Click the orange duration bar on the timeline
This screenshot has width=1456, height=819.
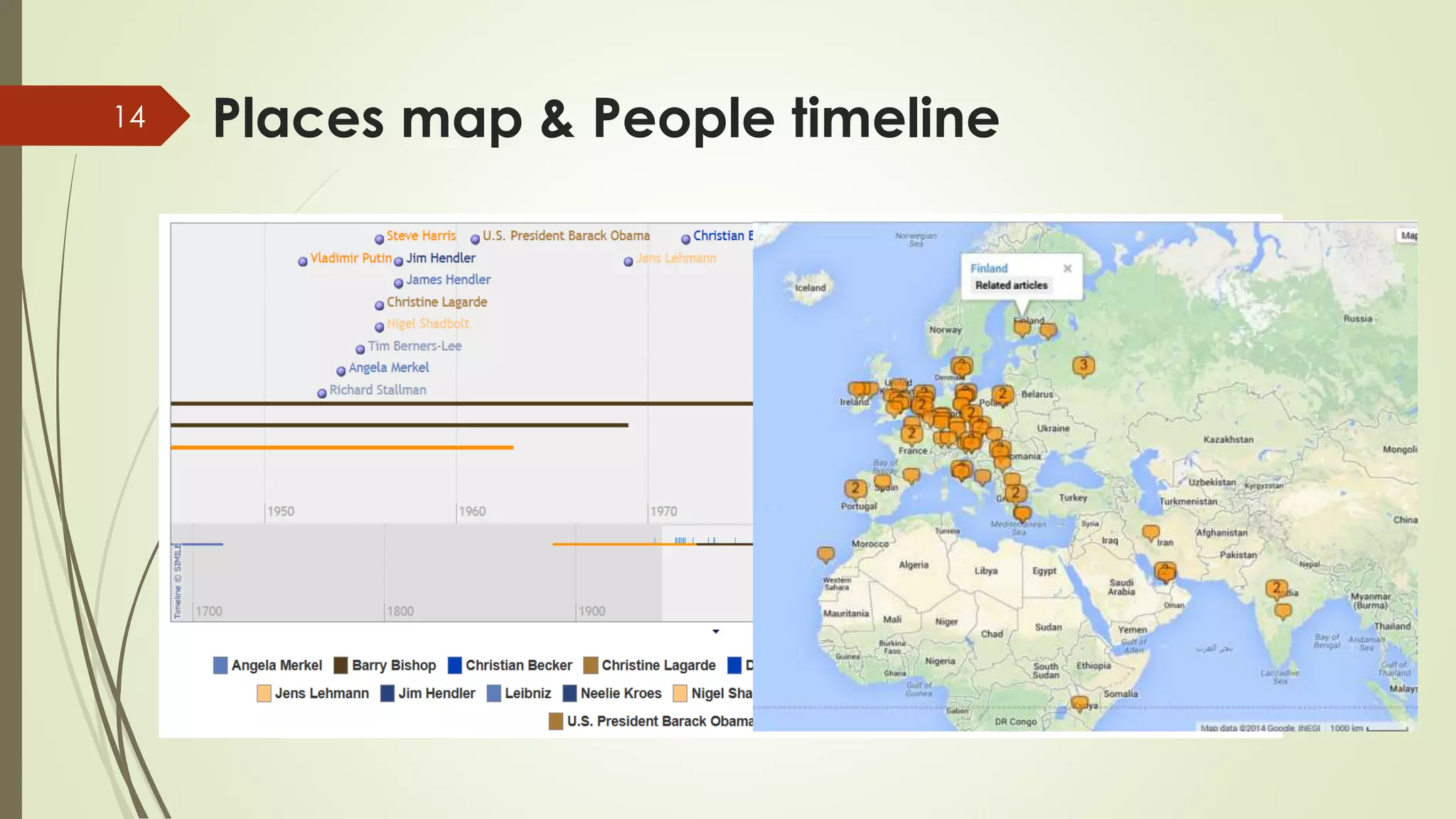pyautogui.click(x=342, y=447)
